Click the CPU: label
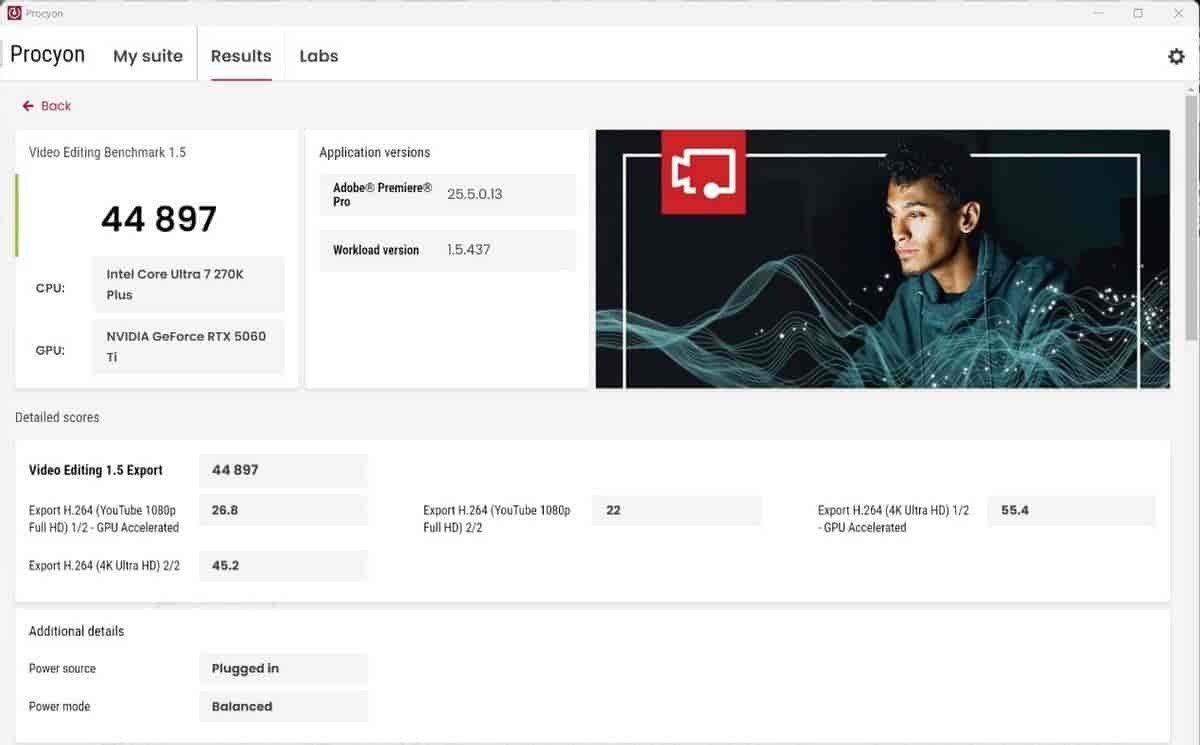Image resolution: width=1200 pixels, height=745 pixels. pos(50,289)
